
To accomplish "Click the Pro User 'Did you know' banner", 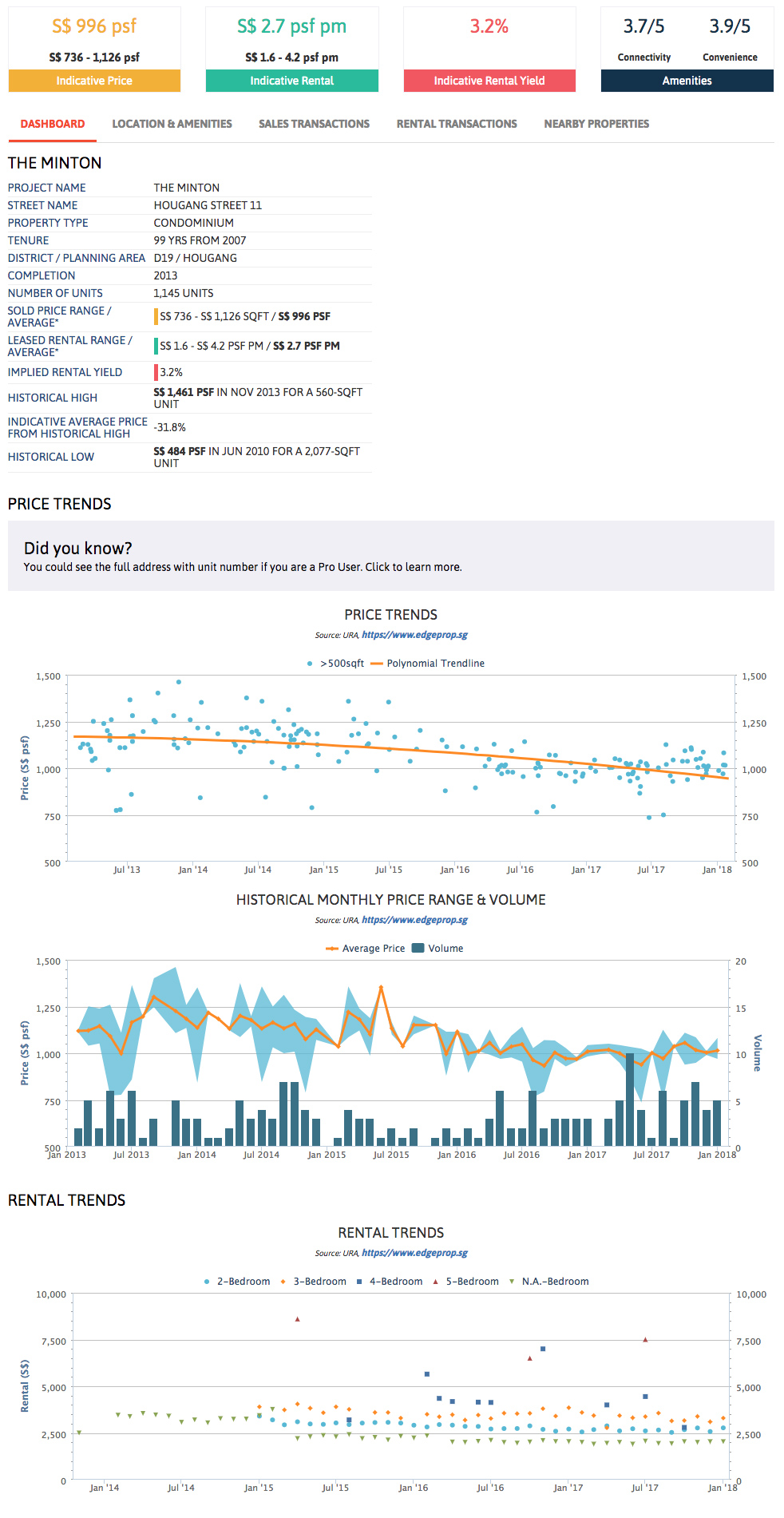I will (x=390, y=557).
